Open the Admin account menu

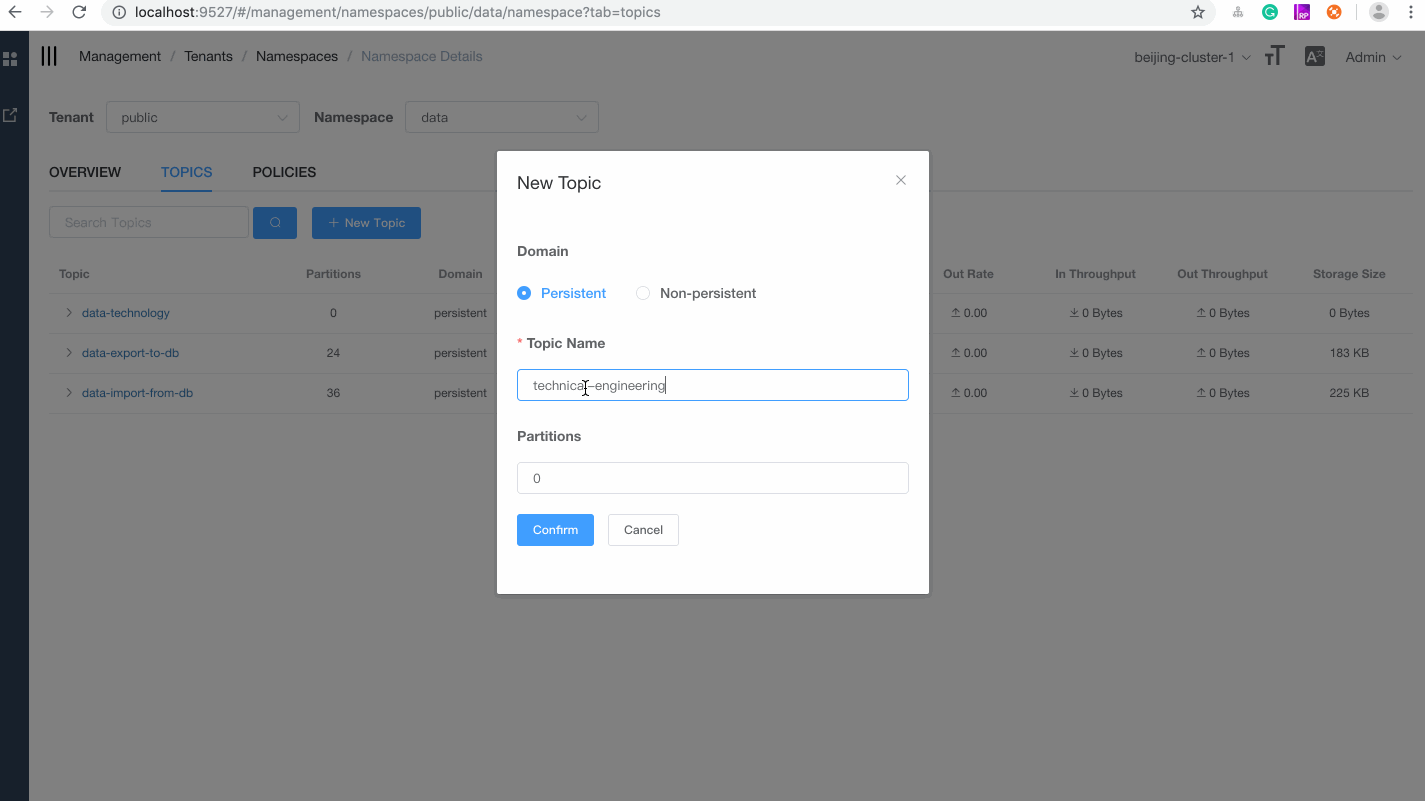(1370, 57)
